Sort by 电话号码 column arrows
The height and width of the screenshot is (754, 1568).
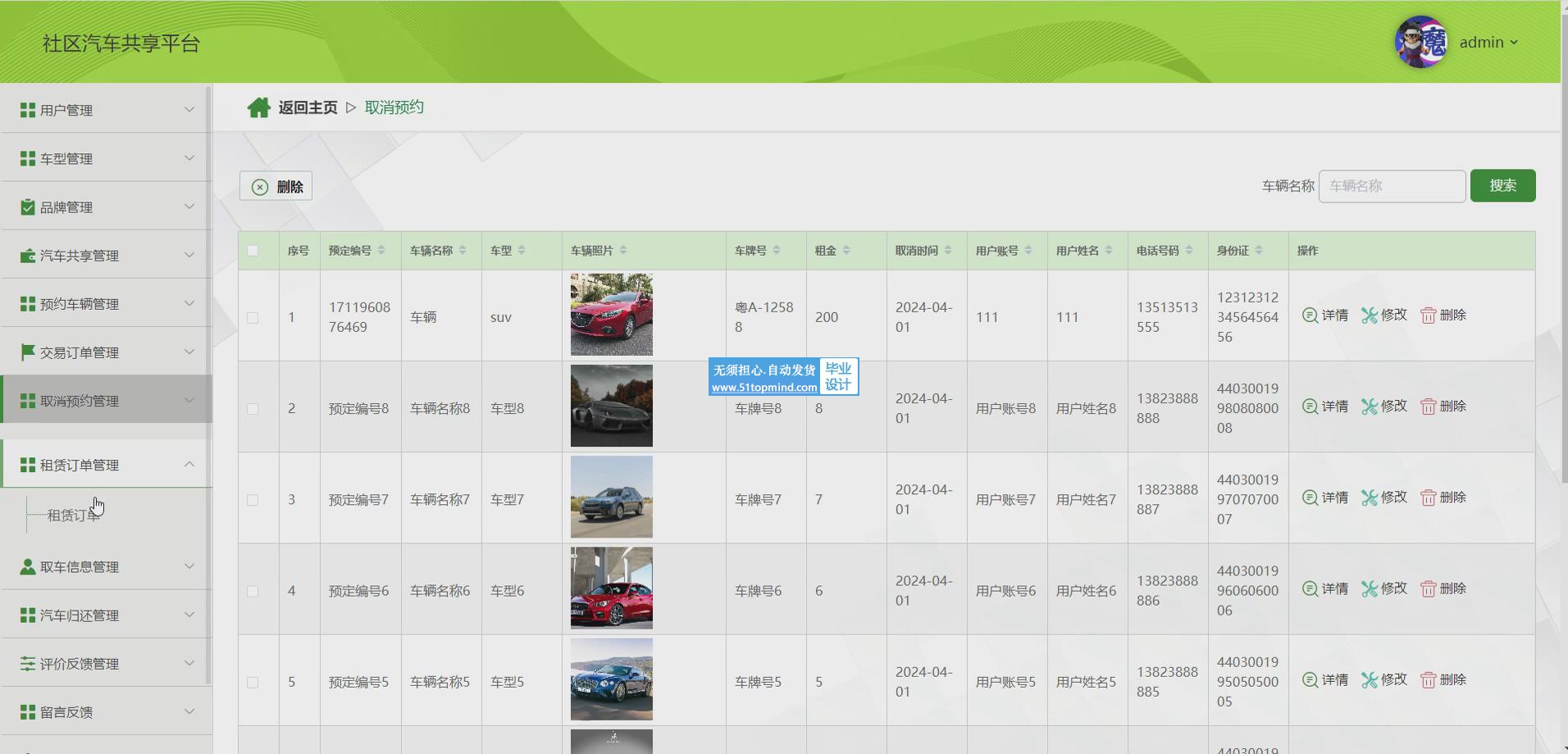point(1189,250)
